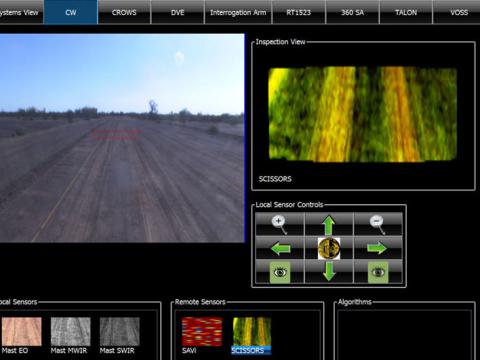Select the Mast EO sensor thumbnail
Image resolution: width=480 pixels, height=360 pixels.
pos(21,331)
